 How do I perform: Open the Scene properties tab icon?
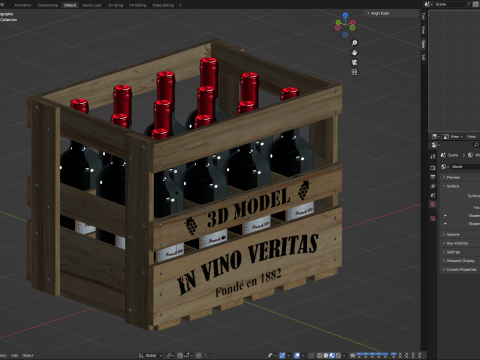click(433, 195)
